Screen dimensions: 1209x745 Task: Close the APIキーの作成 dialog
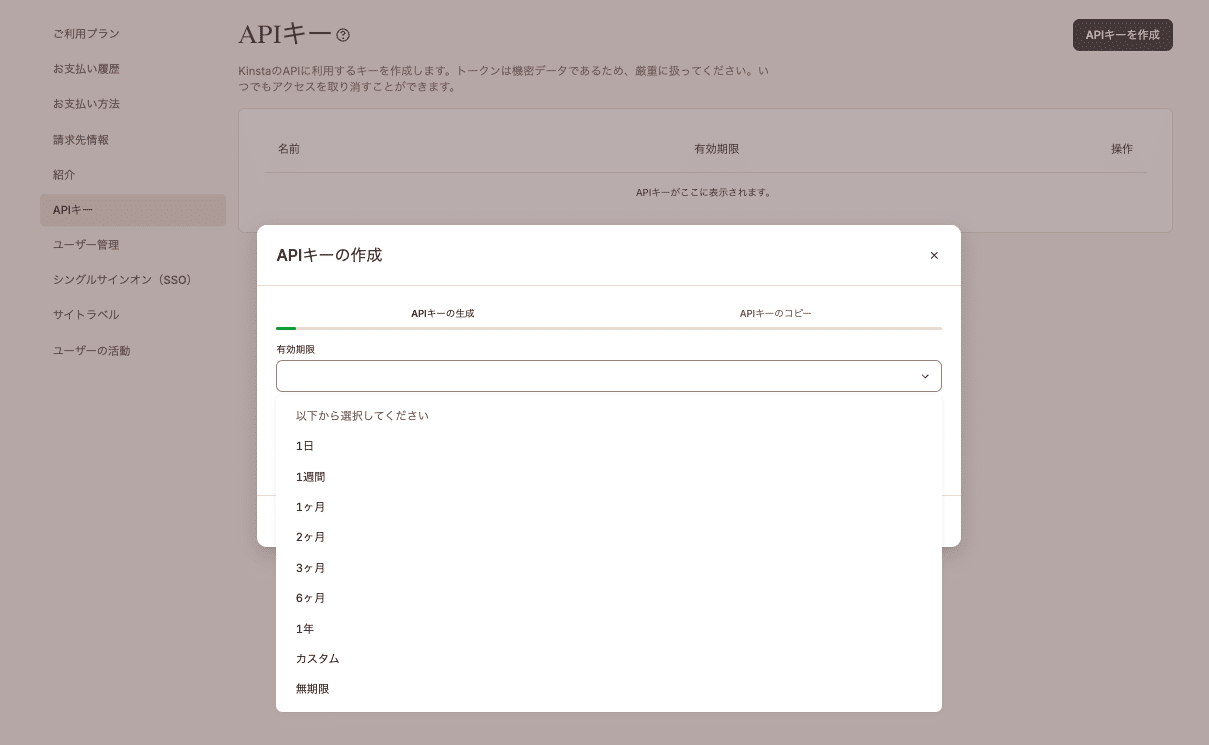(x=934, y=255)
